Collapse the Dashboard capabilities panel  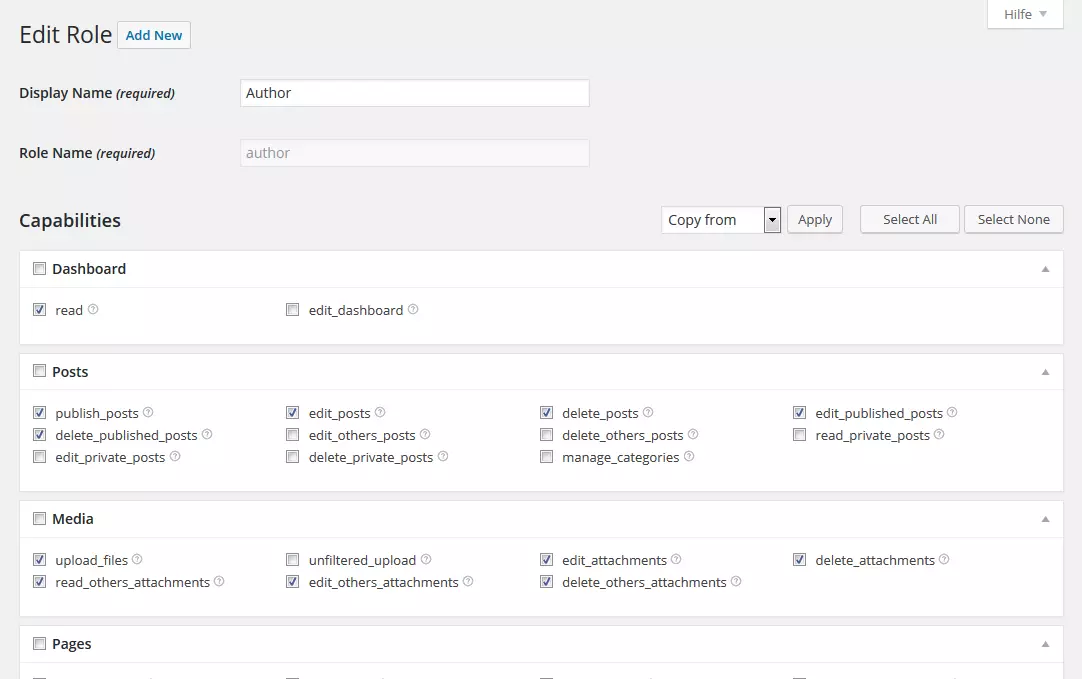(1045, 269)
